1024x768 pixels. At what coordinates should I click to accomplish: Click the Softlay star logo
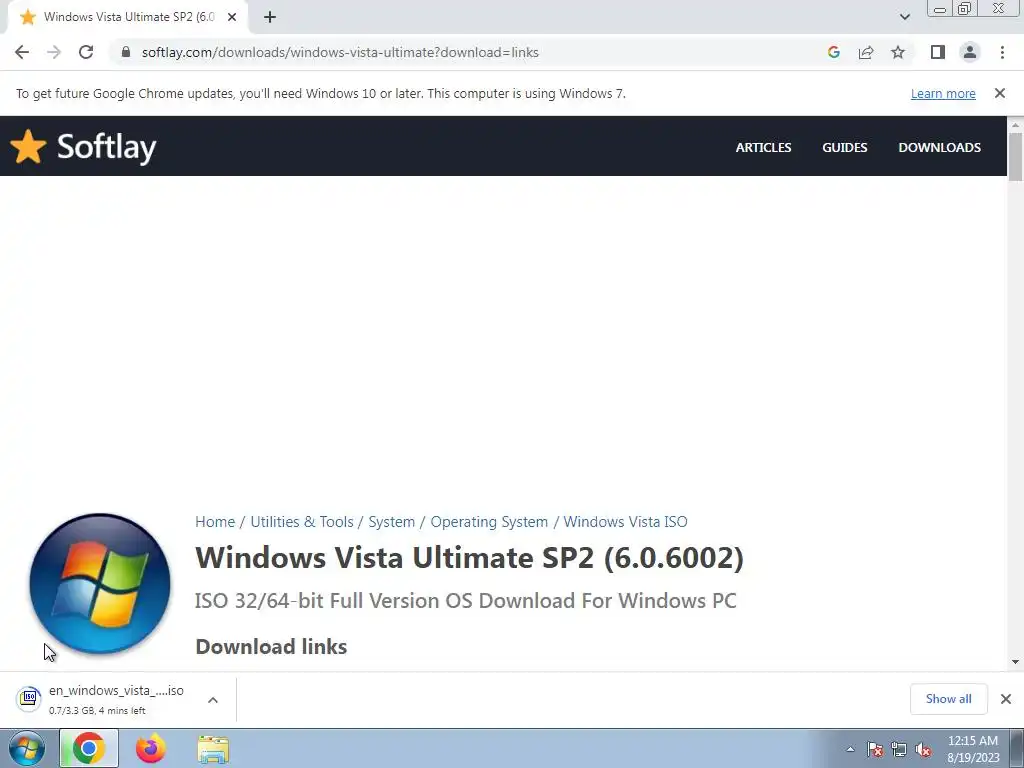[x=28, y=146]
